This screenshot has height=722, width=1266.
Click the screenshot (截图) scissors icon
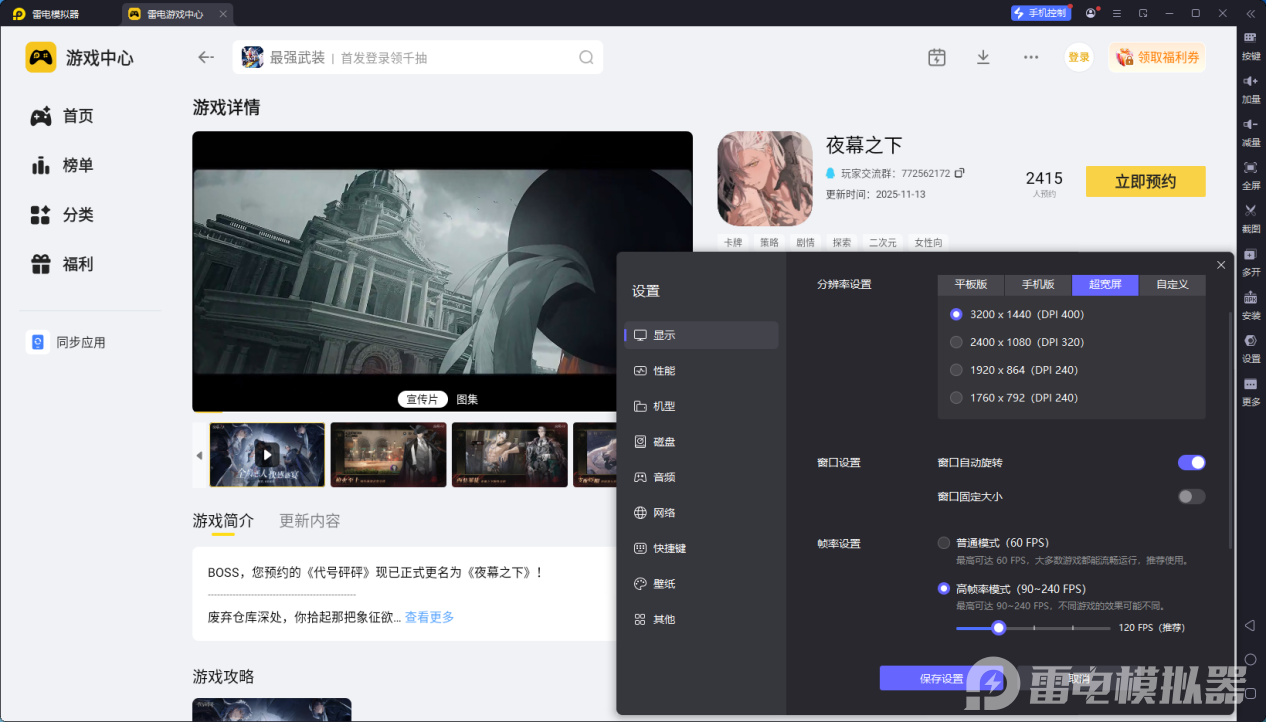pyautogui.click(x=1250, y=211)
